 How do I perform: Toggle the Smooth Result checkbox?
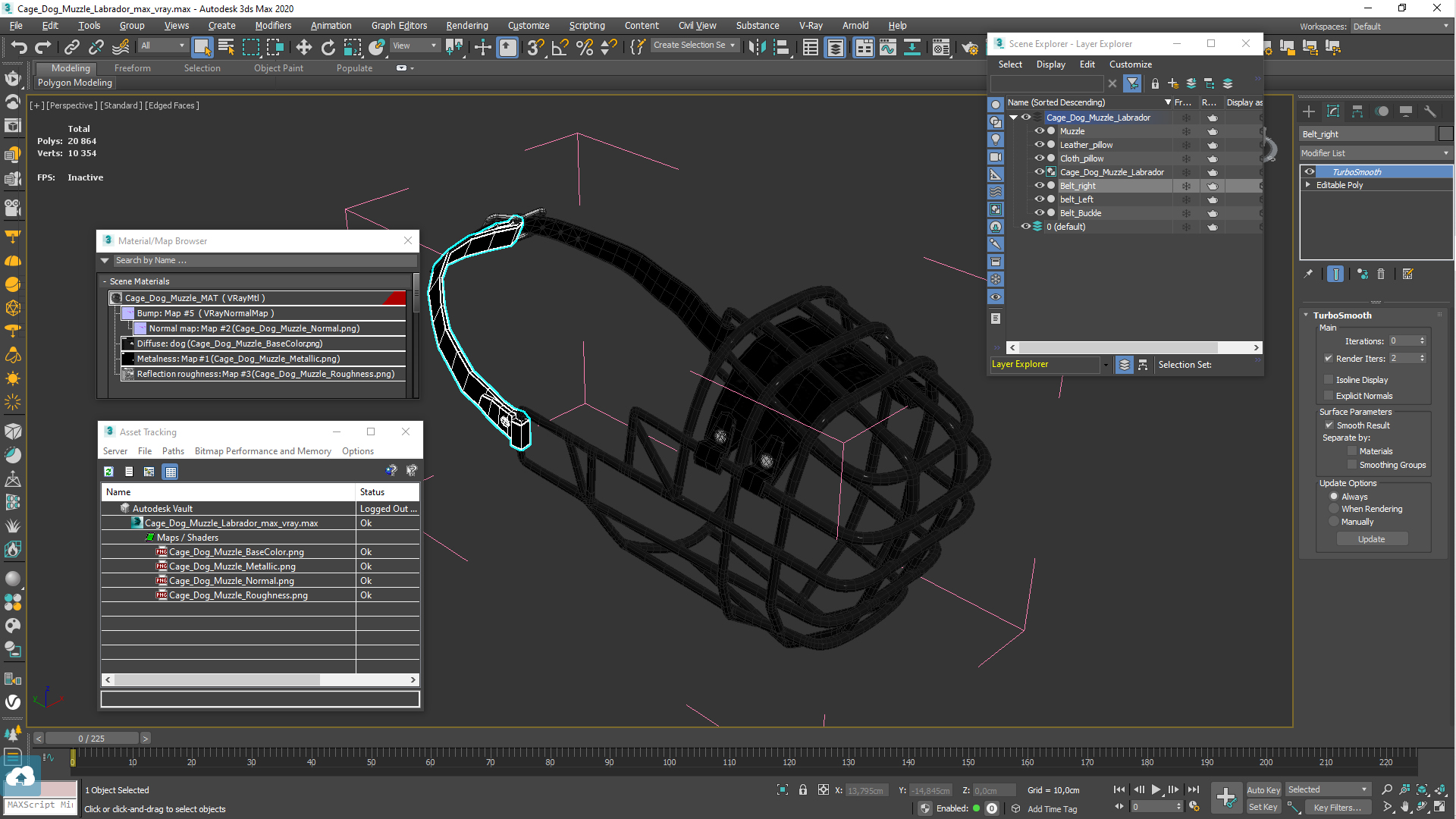coord(1329,425)
